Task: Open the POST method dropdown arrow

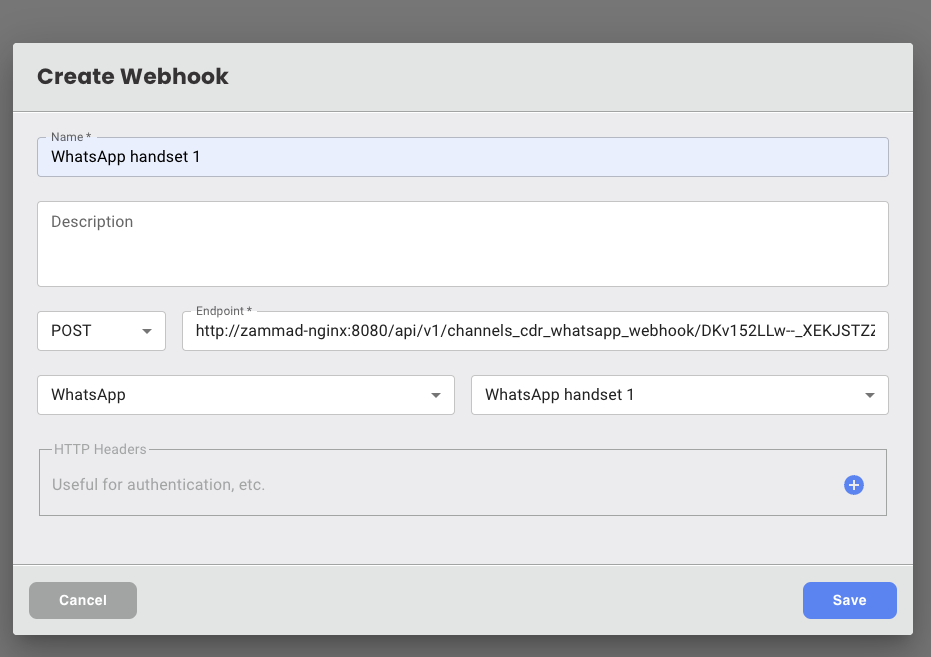Action: [x=147, y=331]
